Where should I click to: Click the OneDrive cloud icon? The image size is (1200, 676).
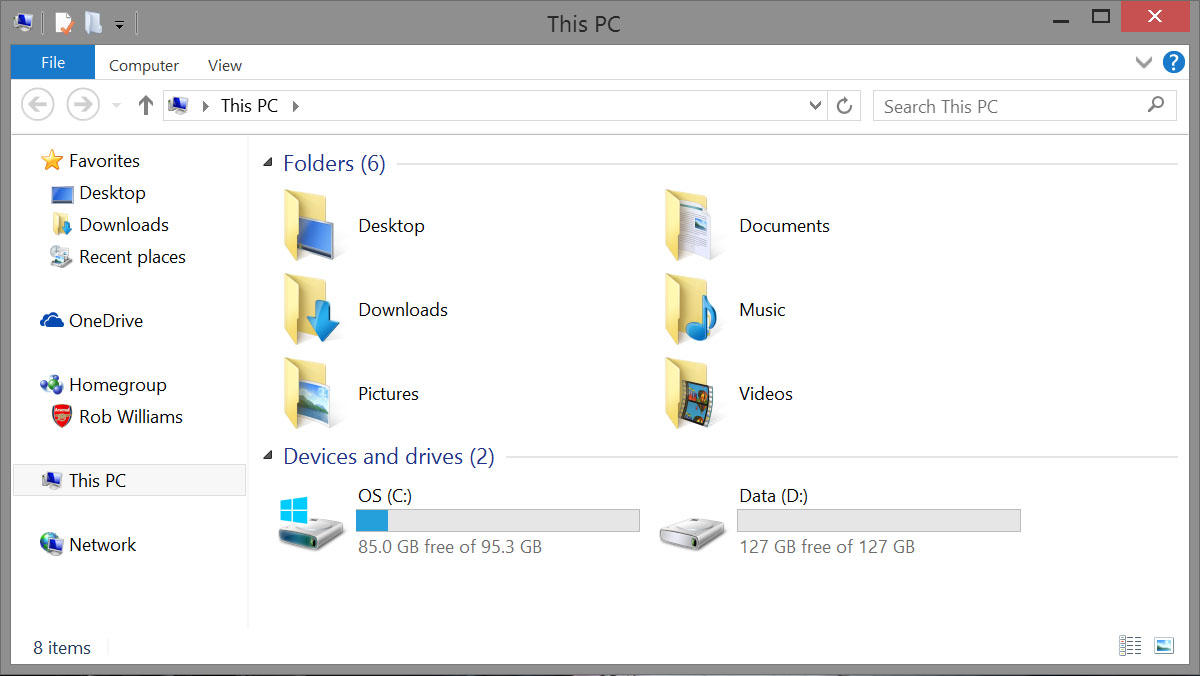pos(52,321)
